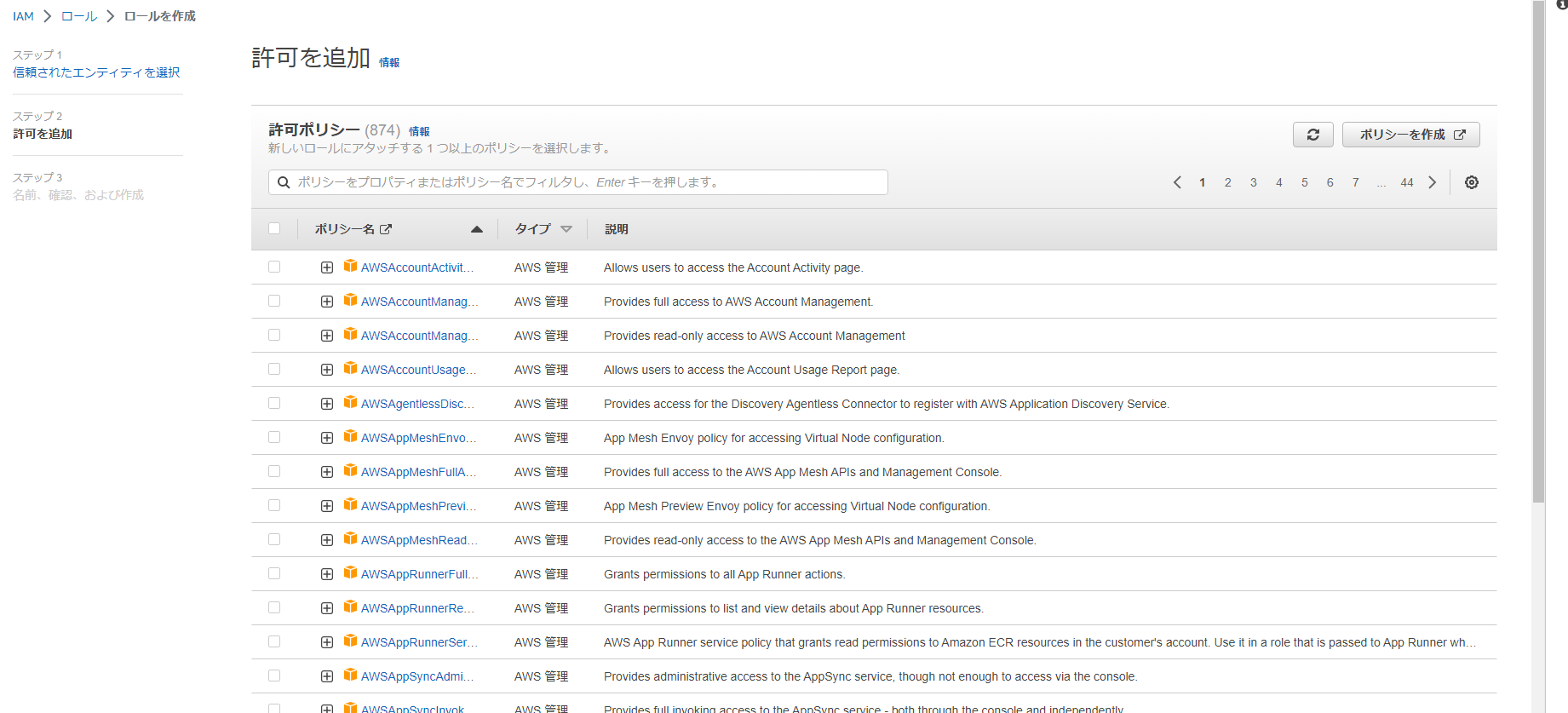Screen dimensions: 1568x713
Task: Go to previous policy page arrow
Action: pos(1177,182)
